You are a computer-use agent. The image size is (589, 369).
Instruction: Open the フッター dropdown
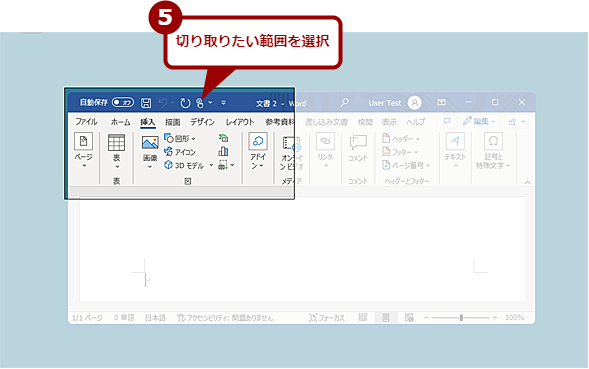(416, 152)
